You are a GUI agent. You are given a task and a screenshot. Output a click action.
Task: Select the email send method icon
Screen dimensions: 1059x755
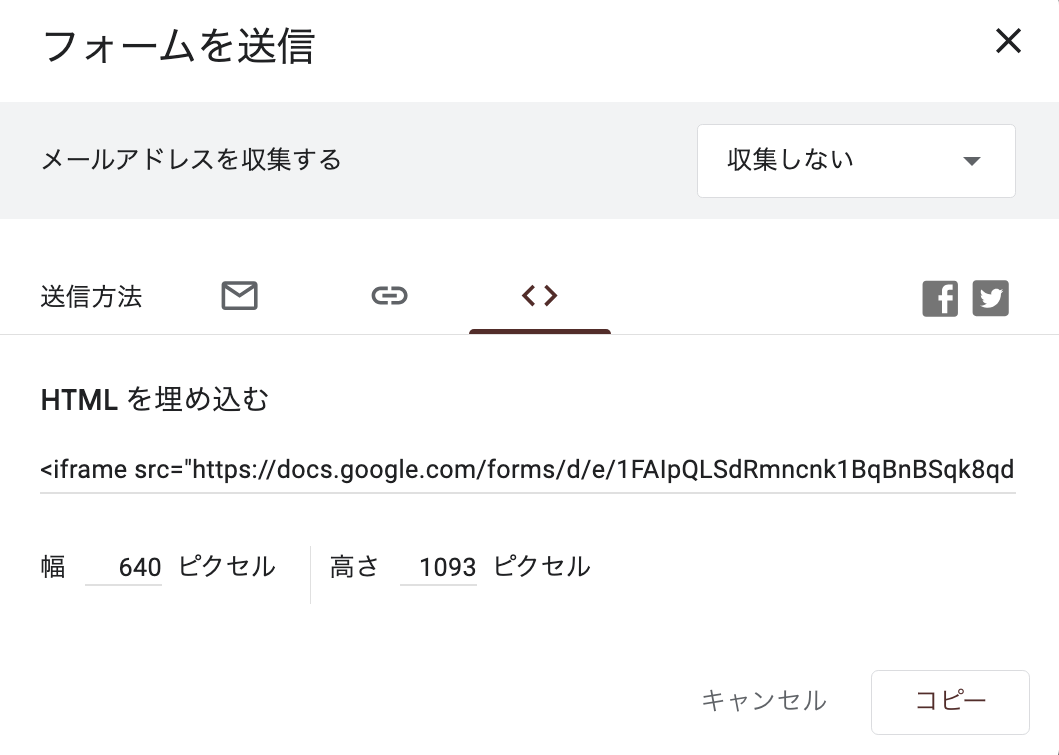(239, 296)
